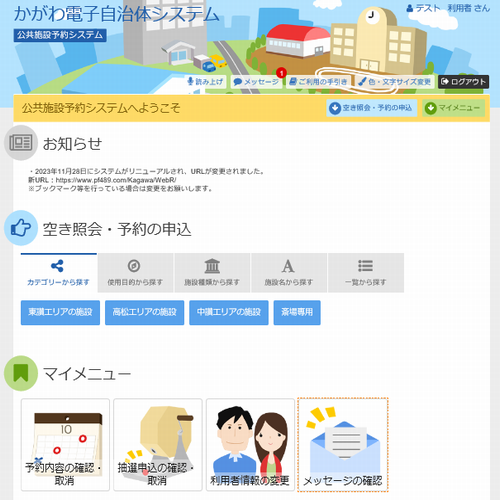Click the letter A icon on 施設名 tab
Image resolution: width=500 pixels, height=500 pixels.
pos(288,266)
